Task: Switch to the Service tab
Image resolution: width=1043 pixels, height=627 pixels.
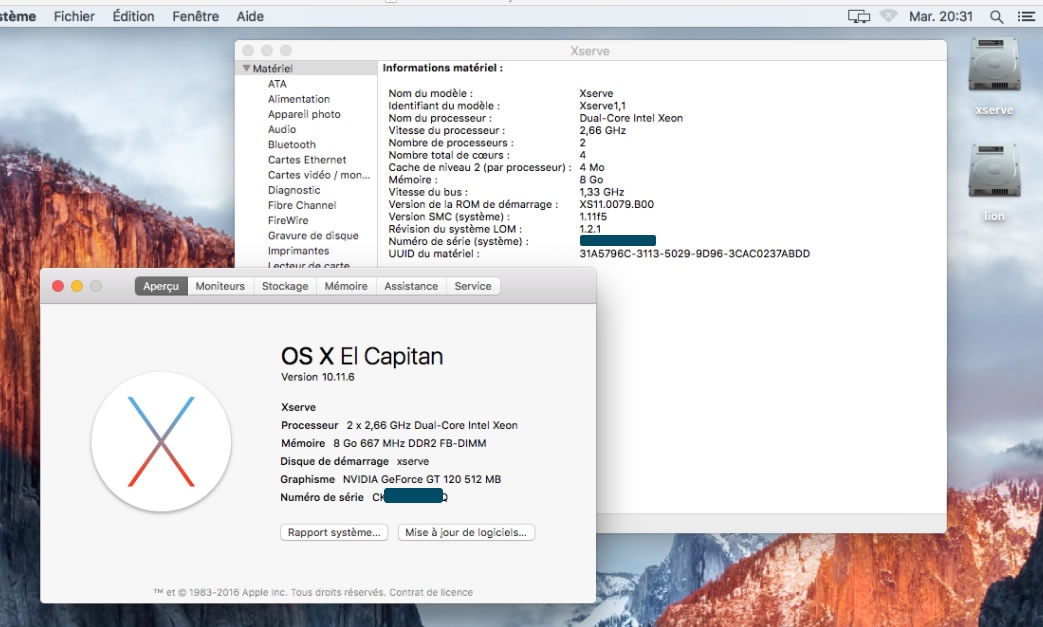Action: tap(473, 286)
